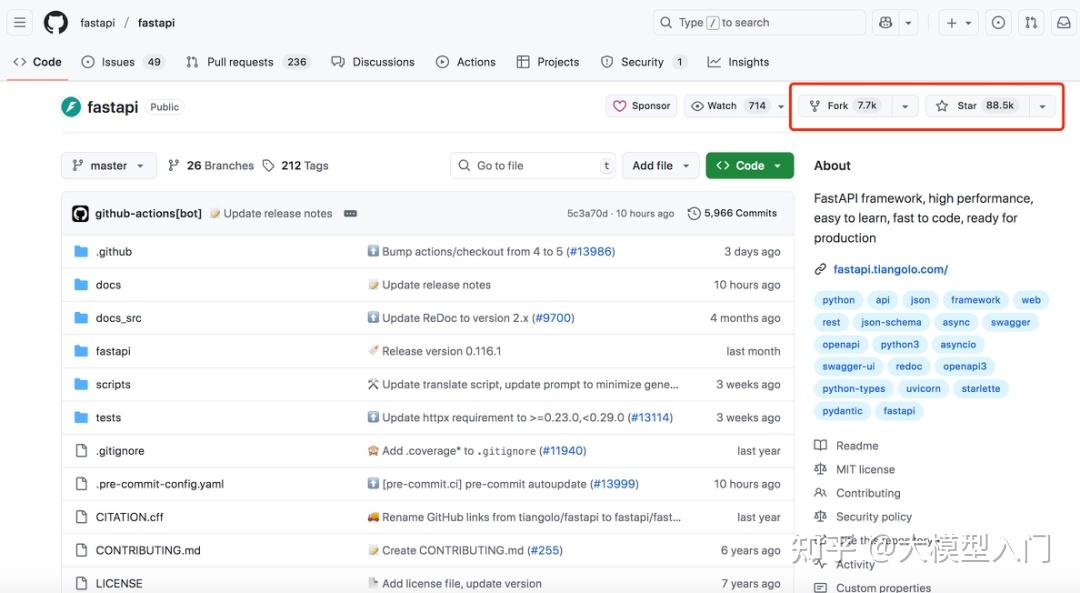The width and height of the screenshot is (1080, 593).
Task: Open the Add file dropdown
Action: (660, 165)
